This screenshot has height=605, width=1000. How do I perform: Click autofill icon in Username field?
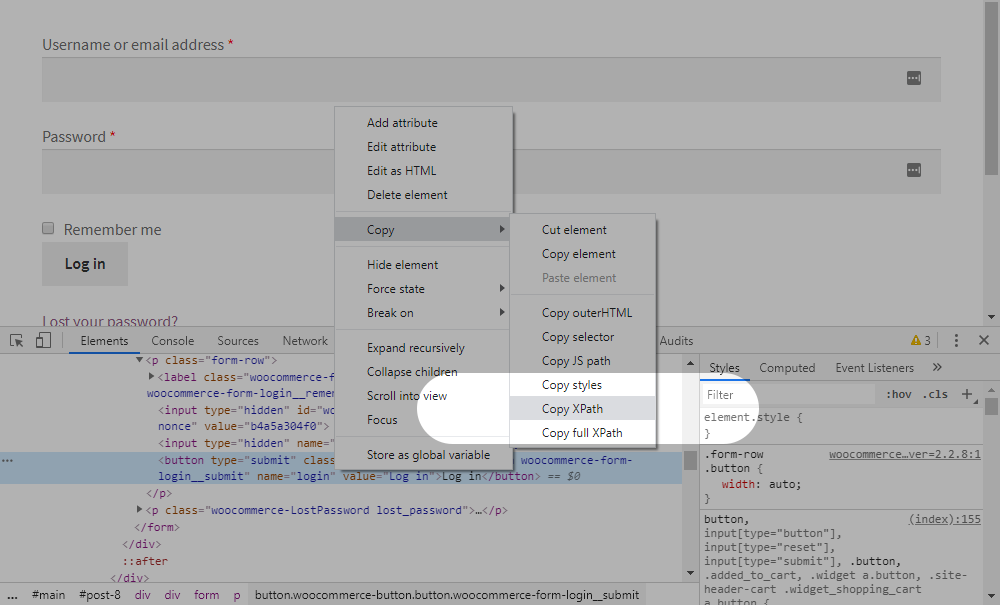tap(914, 78)
